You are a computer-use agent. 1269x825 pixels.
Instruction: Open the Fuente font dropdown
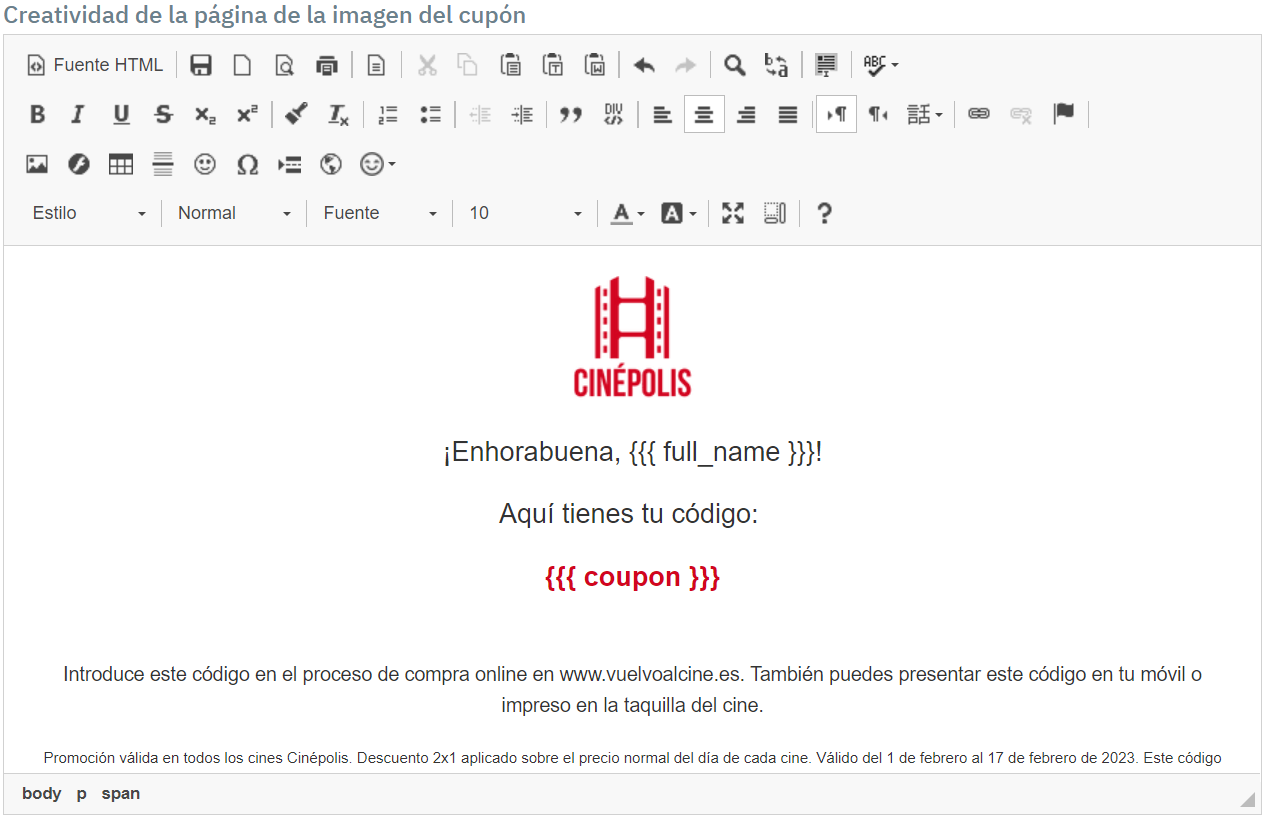tap(380, 213)
